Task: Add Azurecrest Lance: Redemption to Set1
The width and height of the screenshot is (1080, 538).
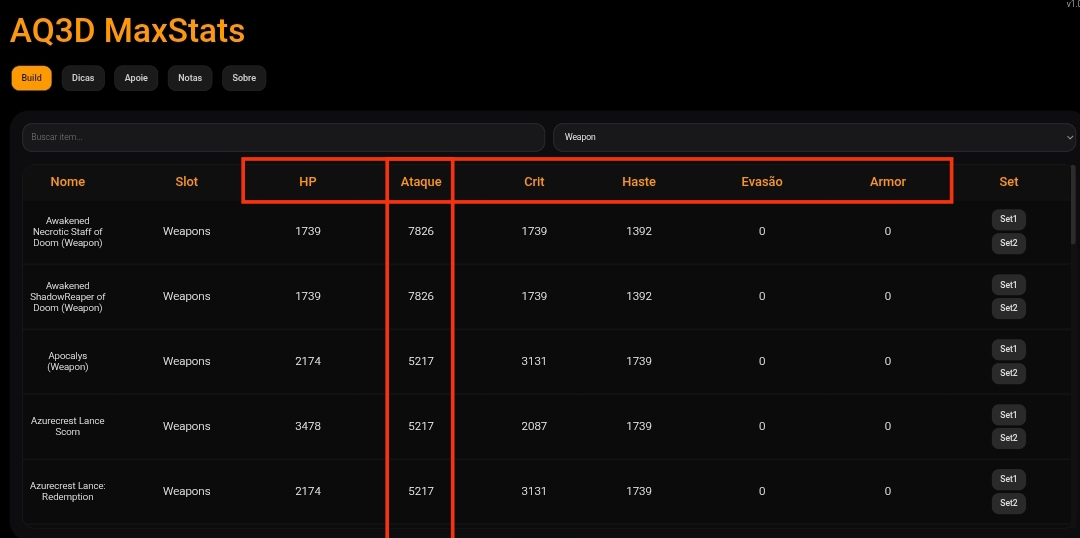Action: (x=1008, y=479)
